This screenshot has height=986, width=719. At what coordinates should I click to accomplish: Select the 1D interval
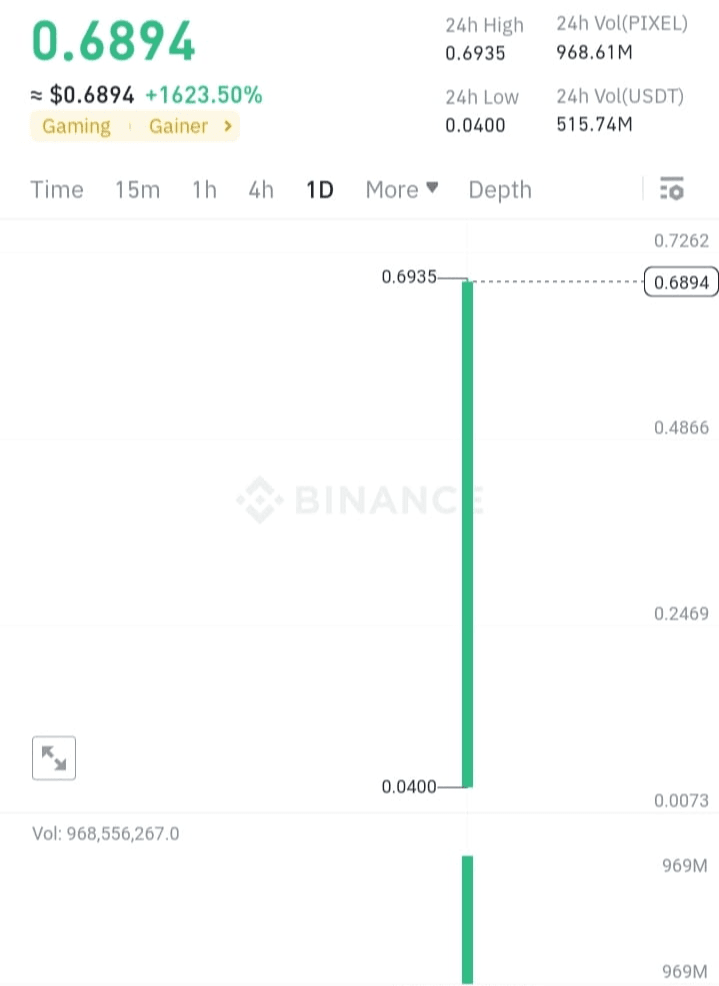click(x=320, y=189)
